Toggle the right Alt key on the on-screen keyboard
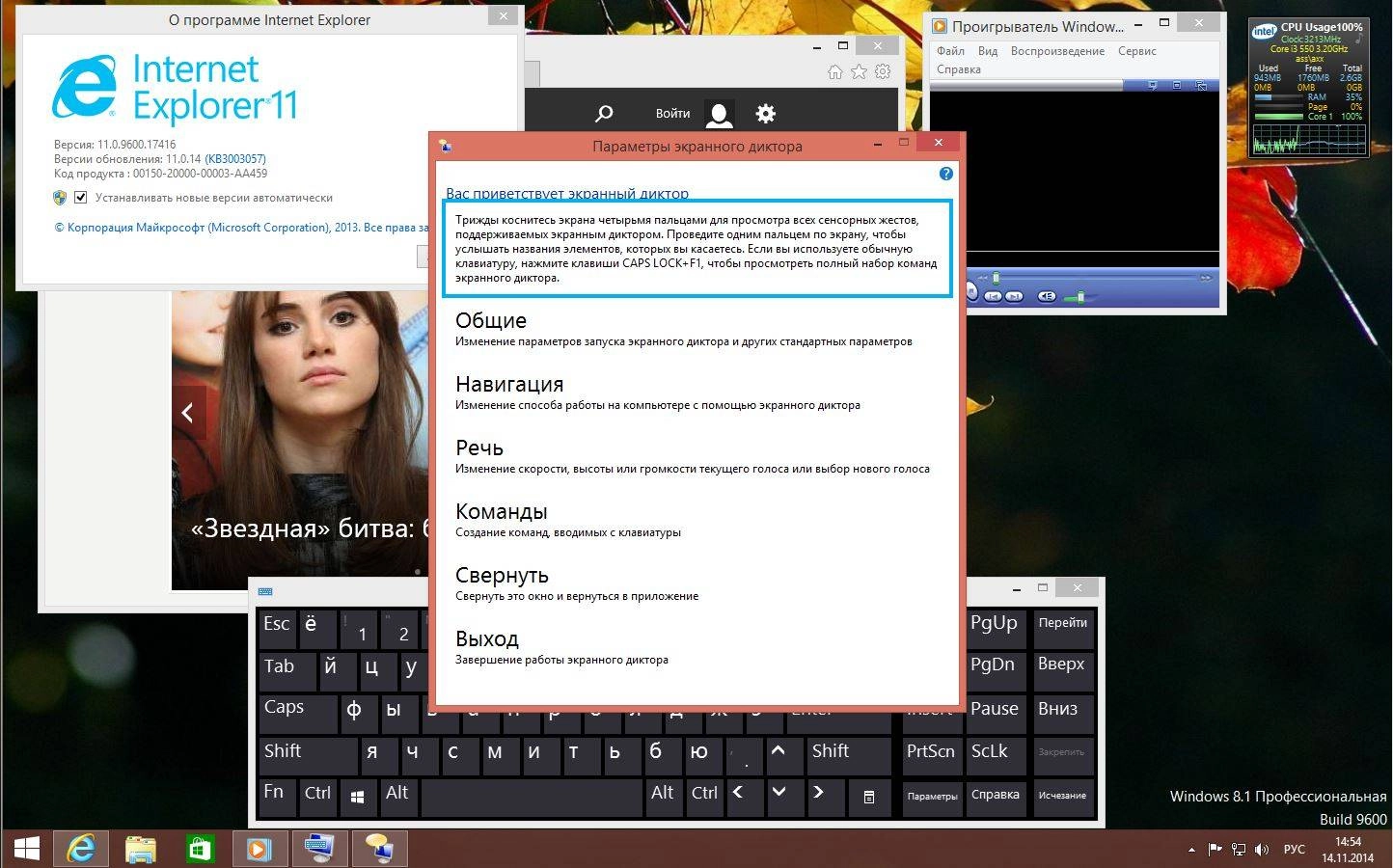Image resolution: width=1393 pixels, height=868 pixels. tap(665, 798)
